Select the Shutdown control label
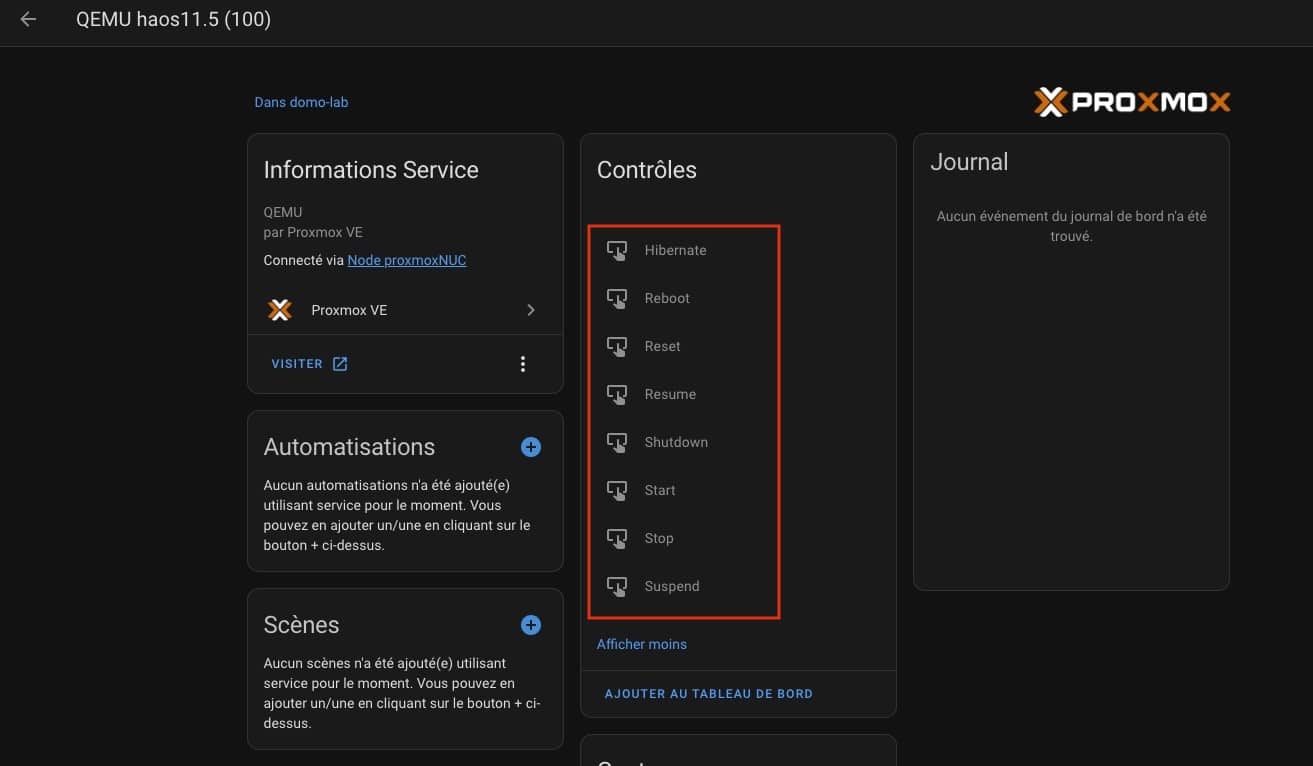This screenshot has width=1313, height=766. [x=677, y=442]
